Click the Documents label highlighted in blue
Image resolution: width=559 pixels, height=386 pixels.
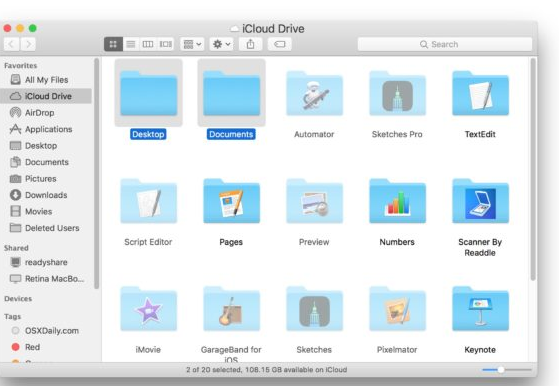(231, 134)
